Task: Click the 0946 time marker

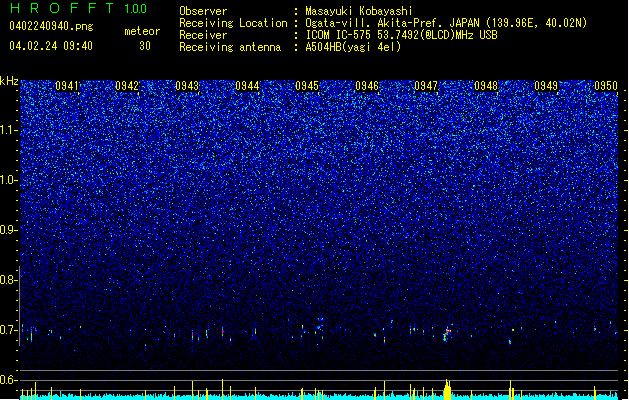Action: (x=367, y=86)
